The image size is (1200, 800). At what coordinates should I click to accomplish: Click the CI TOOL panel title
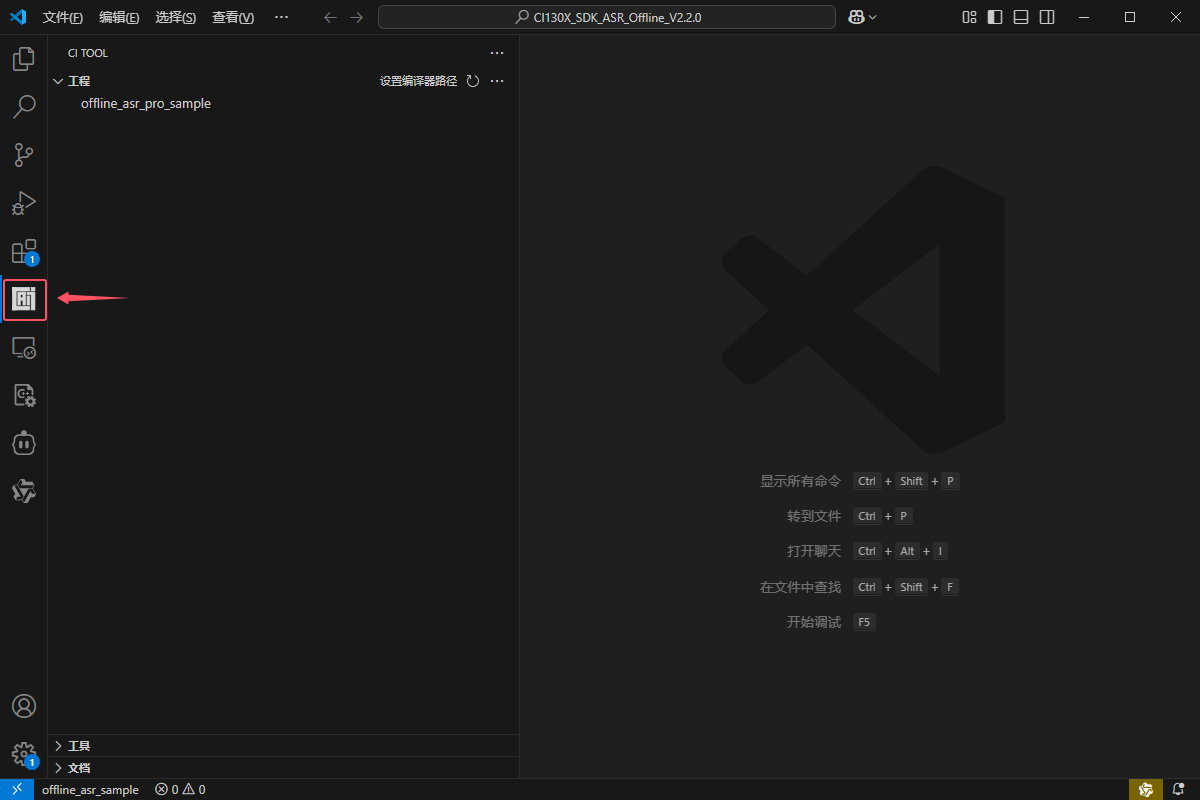point(88,53)
